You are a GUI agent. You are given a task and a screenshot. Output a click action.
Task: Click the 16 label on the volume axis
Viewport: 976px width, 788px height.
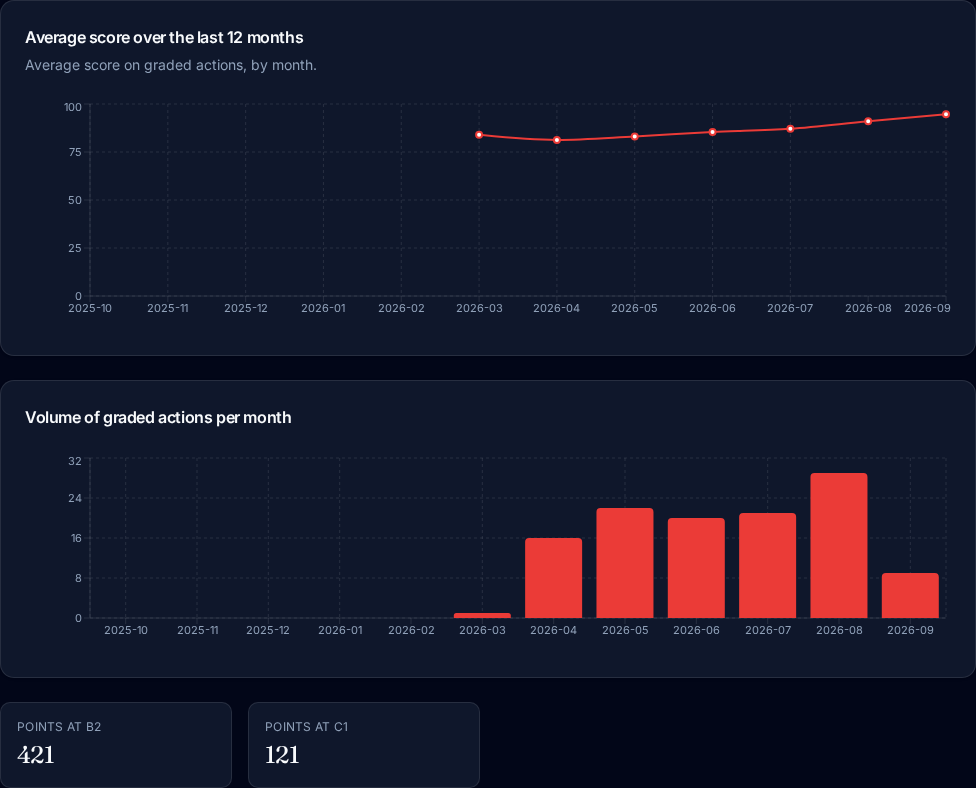pyautogui.click(x=76, y=538)
